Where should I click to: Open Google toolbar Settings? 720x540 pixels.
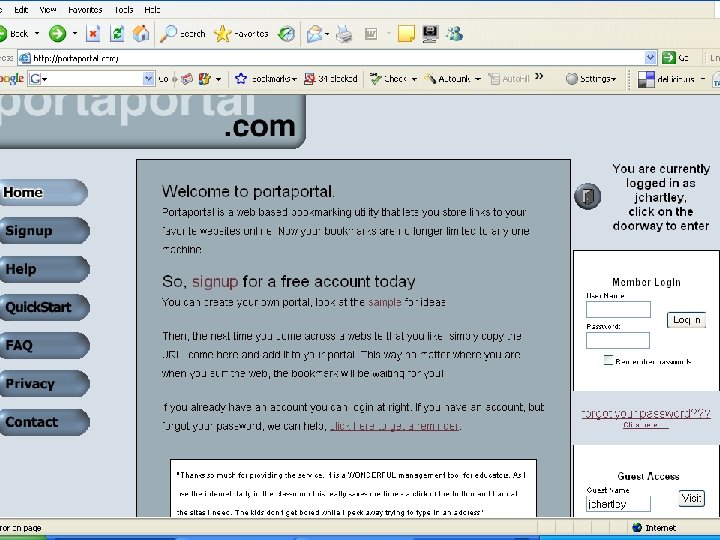point(591,79)
